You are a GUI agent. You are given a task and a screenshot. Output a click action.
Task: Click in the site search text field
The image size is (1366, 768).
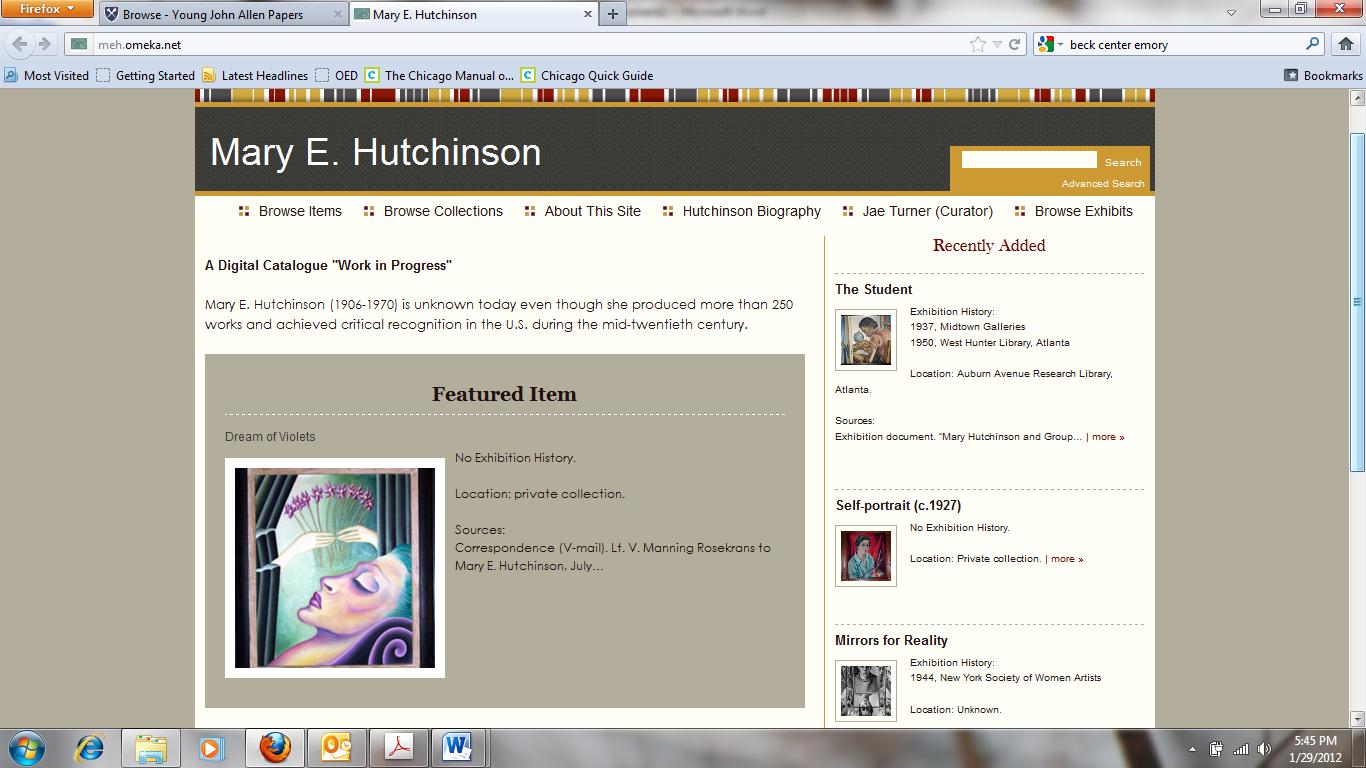1029,160
